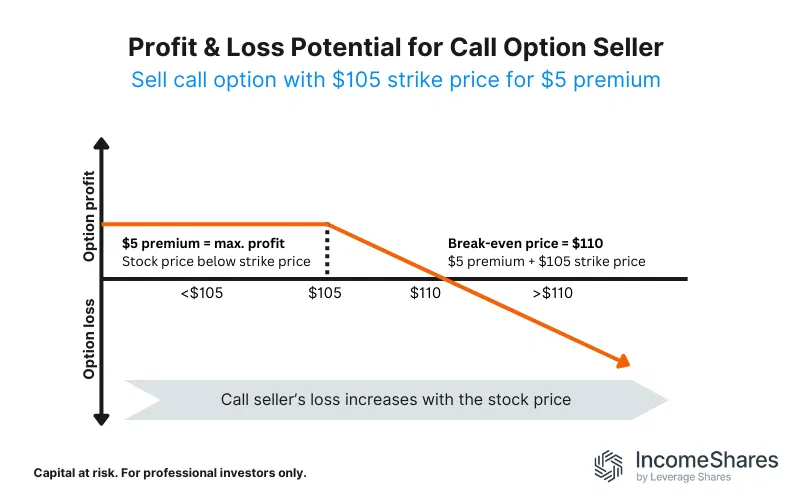Click the "$110" axis tick label
800x500 pixels.
tap(427, 293)
